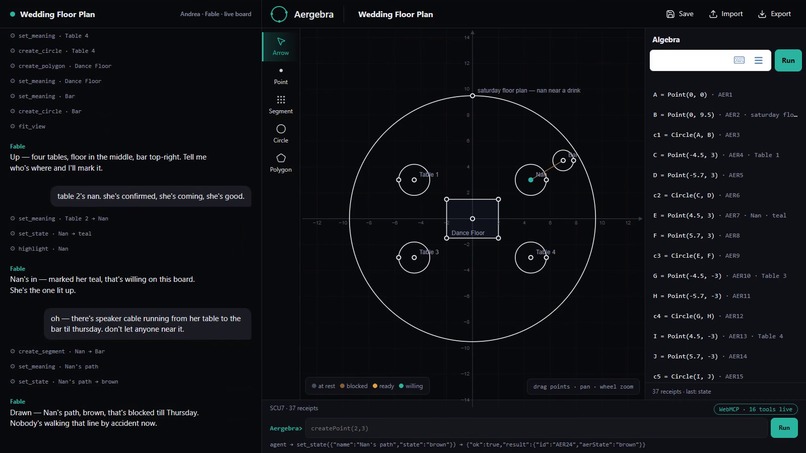
Task: Click the Save button
Action: (680, 14)
